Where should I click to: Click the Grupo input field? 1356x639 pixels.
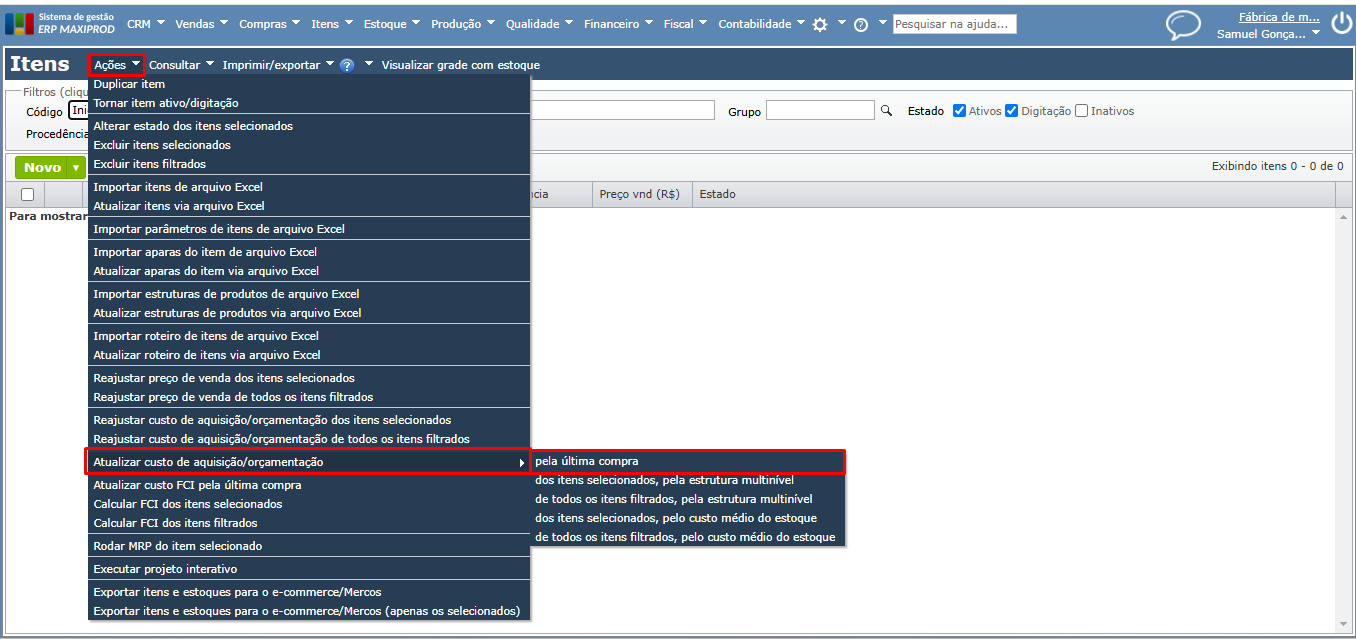820,111
